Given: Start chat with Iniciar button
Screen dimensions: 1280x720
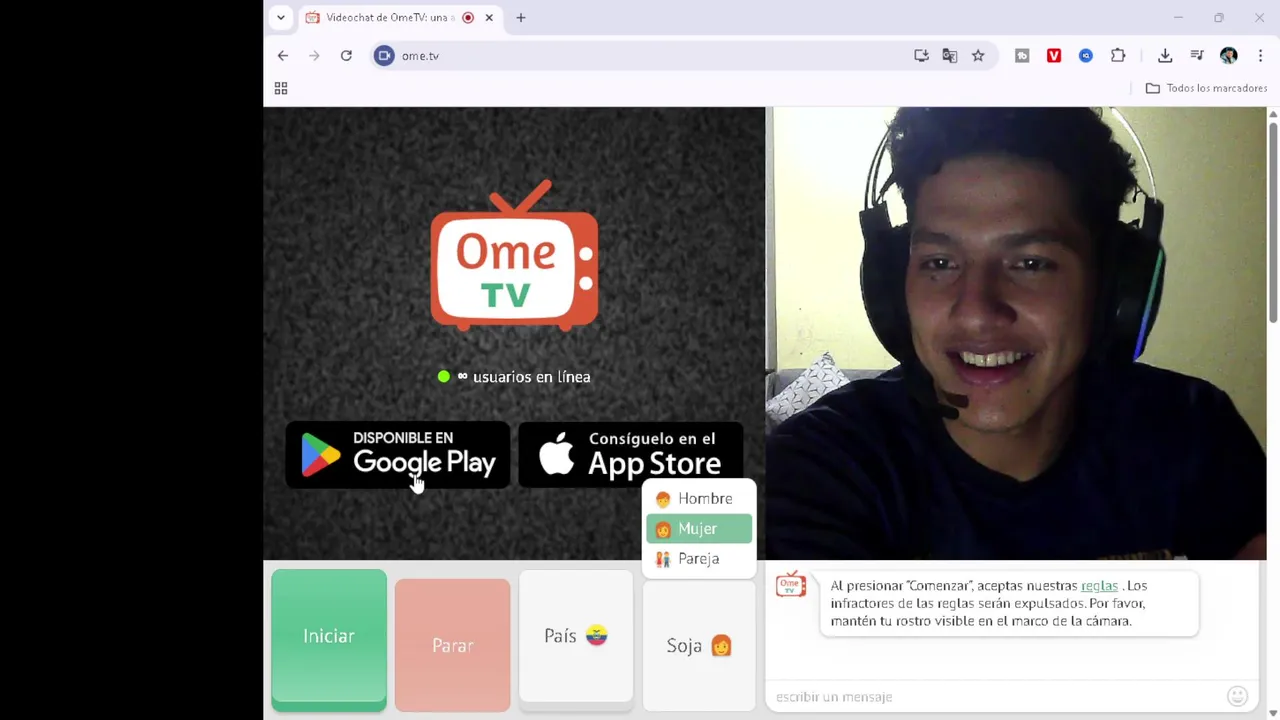Looking at the screenshot, I should (329, 640).
